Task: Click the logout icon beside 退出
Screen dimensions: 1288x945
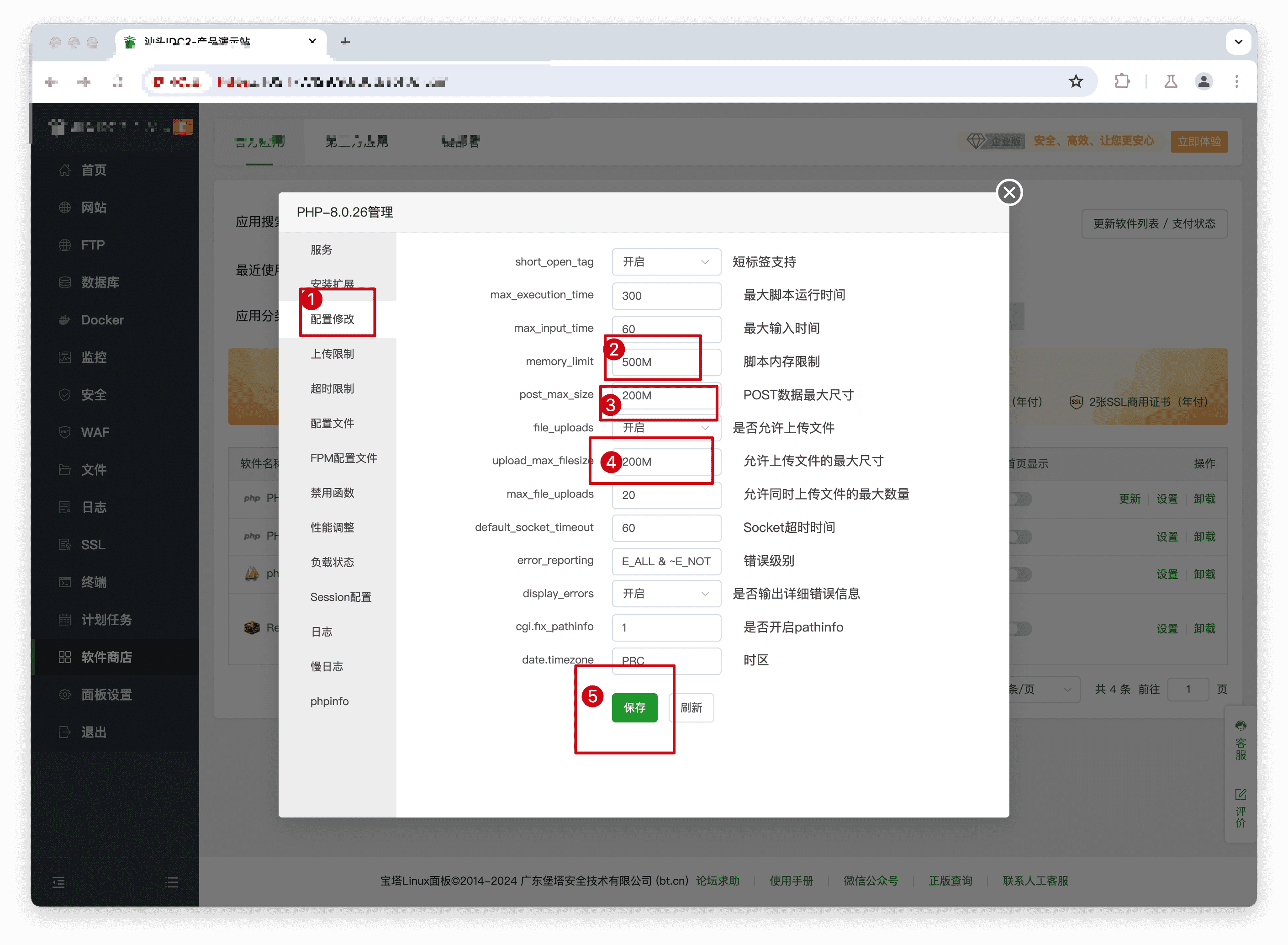Action: 65,732
